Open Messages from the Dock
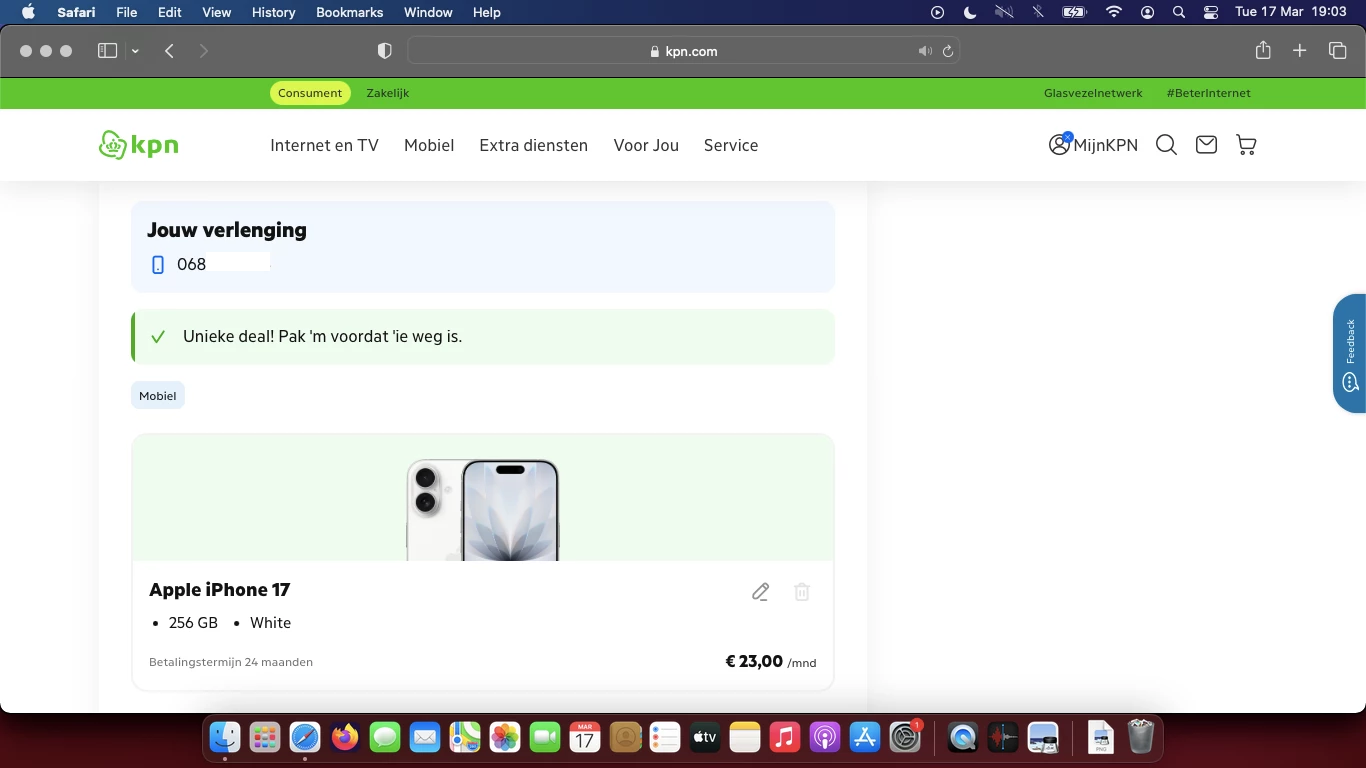Image resolution: width=1366 pixels, height=768 pixels. pyautogui.click(x=385, y=738)
